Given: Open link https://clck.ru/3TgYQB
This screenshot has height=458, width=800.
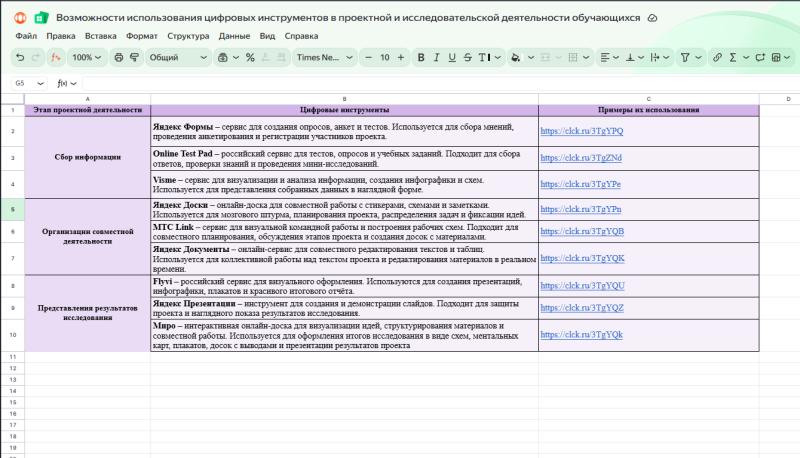Looking at the screenshot, I should pos(582,231).
